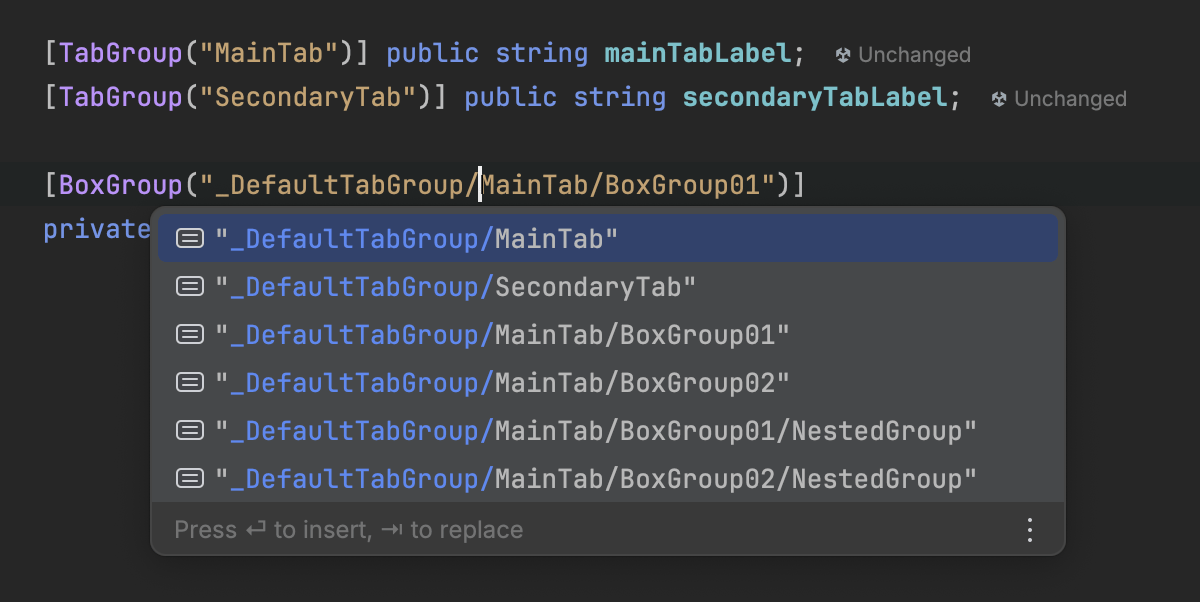This screenshot has width=1200, height=602.
Task: Place the cursor in the mainTabLabel field name
Action: (x=698, y=53)
